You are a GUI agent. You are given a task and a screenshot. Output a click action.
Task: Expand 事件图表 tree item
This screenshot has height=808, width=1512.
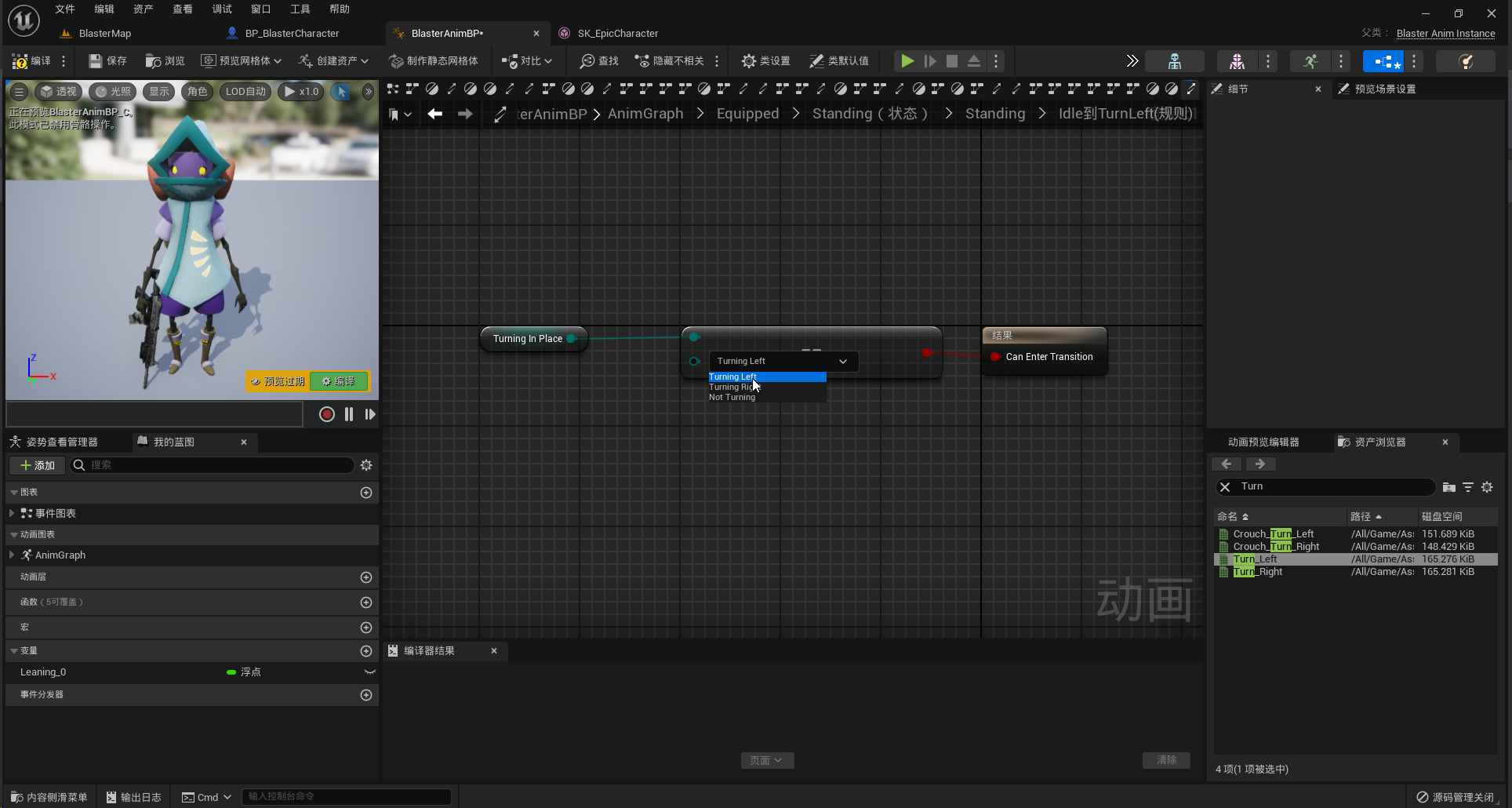click(x=12, y=513)
